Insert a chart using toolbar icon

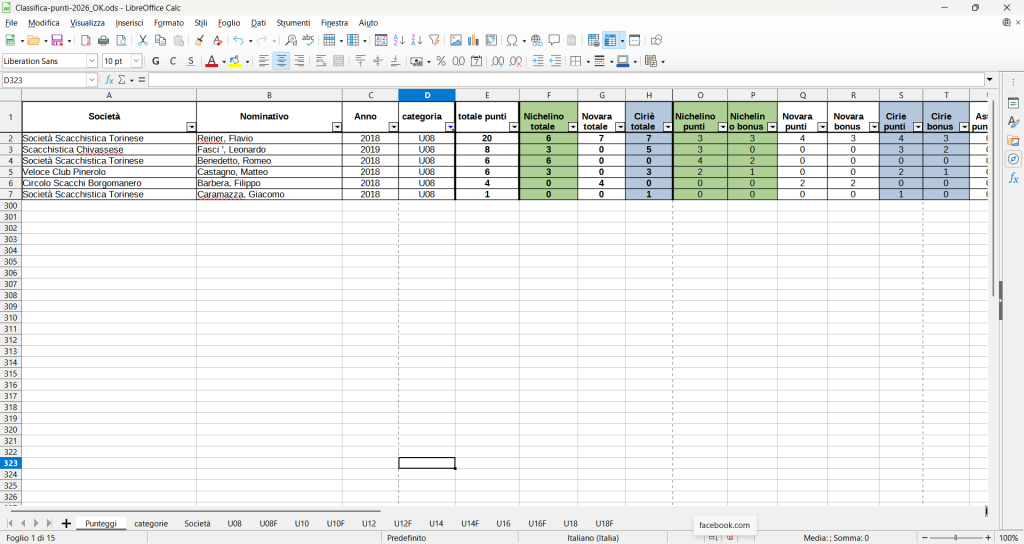click(474, 41)
